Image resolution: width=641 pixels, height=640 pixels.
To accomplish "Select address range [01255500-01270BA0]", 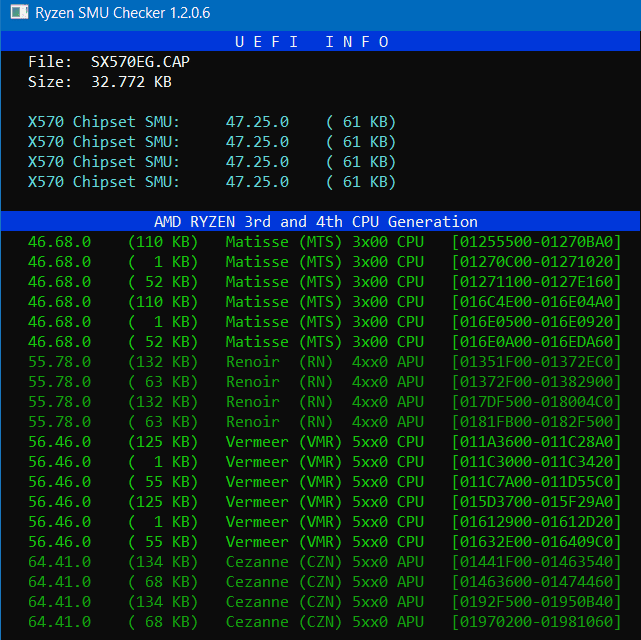I will tap(536, 242).
